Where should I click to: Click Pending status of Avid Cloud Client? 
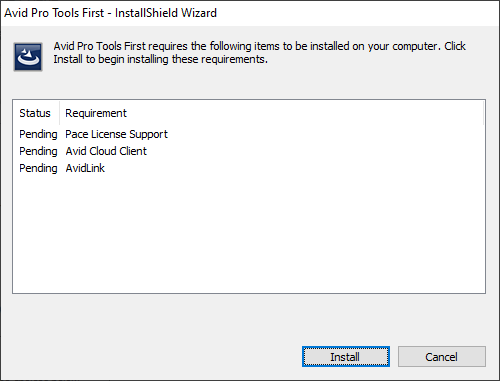point(38,151)
